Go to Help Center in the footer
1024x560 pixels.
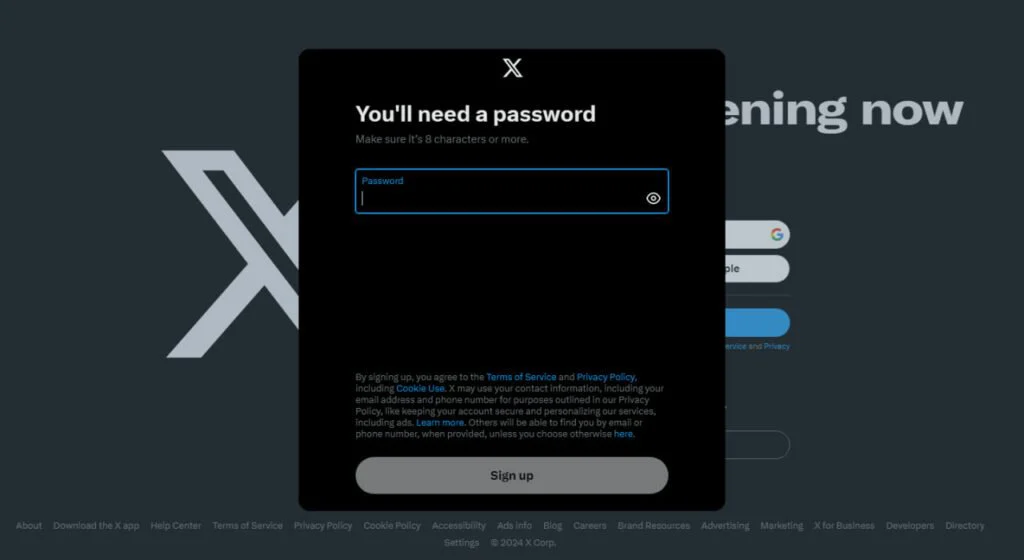click(x=176, y=525)
